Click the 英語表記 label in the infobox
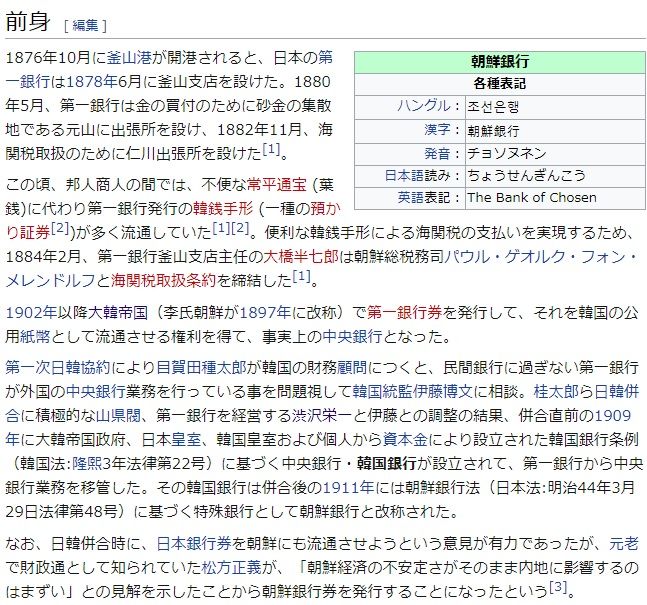 point(429,197)
